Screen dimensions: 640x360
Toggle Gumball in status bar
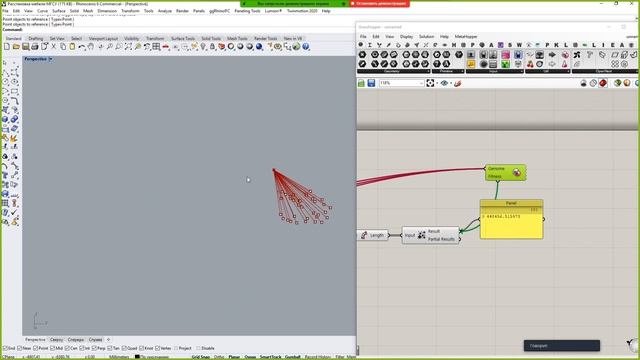point(293,357)
